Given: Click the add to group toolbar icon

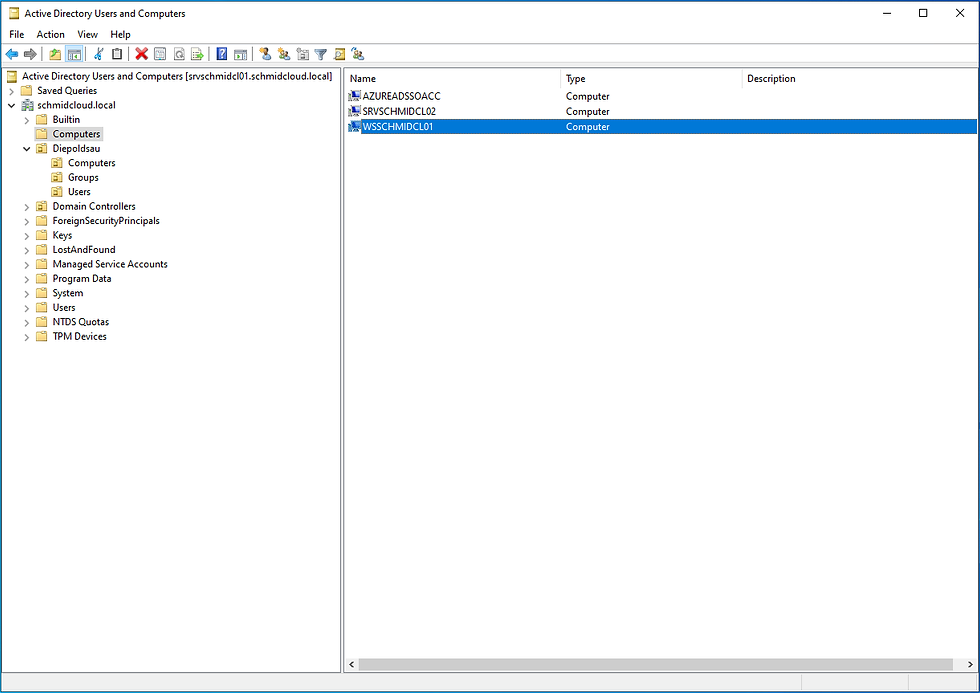Looking at the screenshot, I should pos(358,54).
